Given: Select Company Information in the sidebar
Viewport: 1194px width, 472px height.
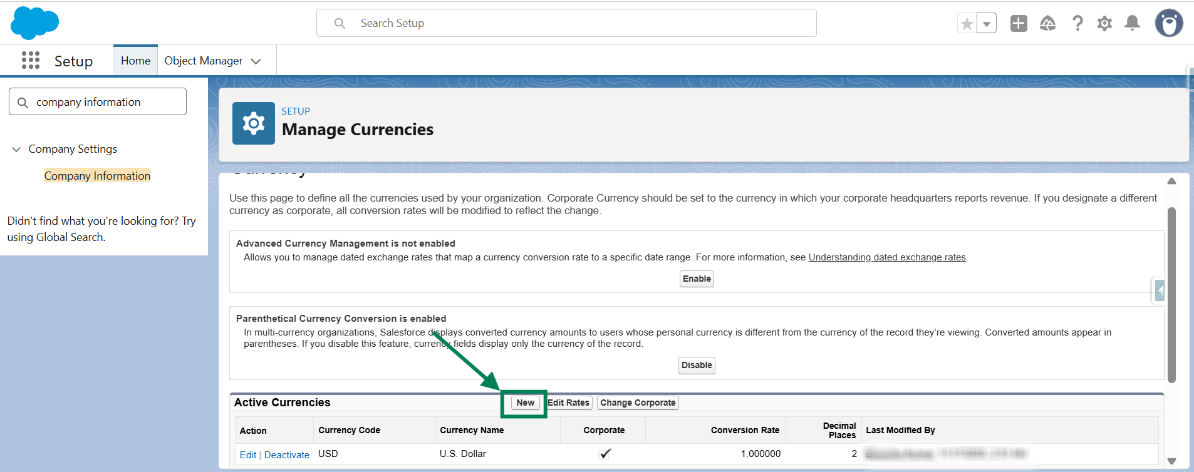Looking at the screenshot, I should 97,176.
